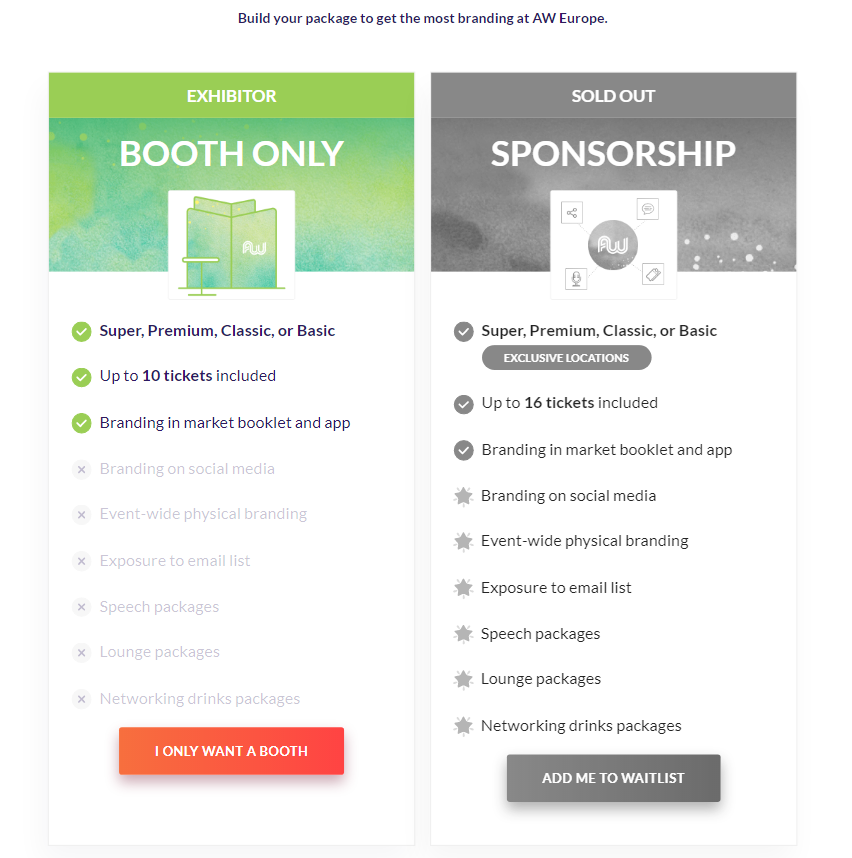852x858 pixels.
Task: Click the SPONSORSHIP banner title
Action: (x=613, y=154)
